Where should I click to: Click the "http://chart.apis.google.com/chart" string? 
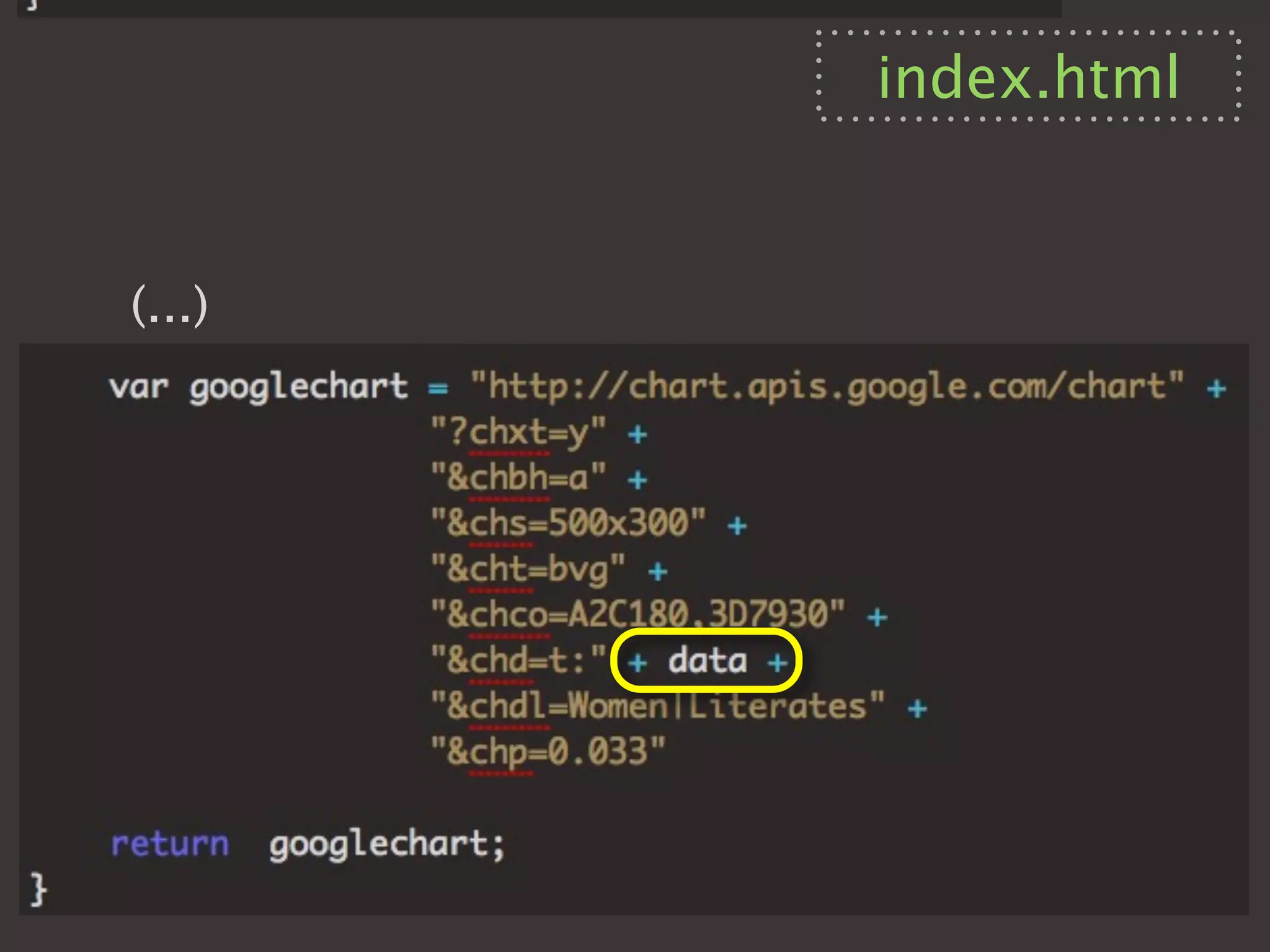(827, 388)
